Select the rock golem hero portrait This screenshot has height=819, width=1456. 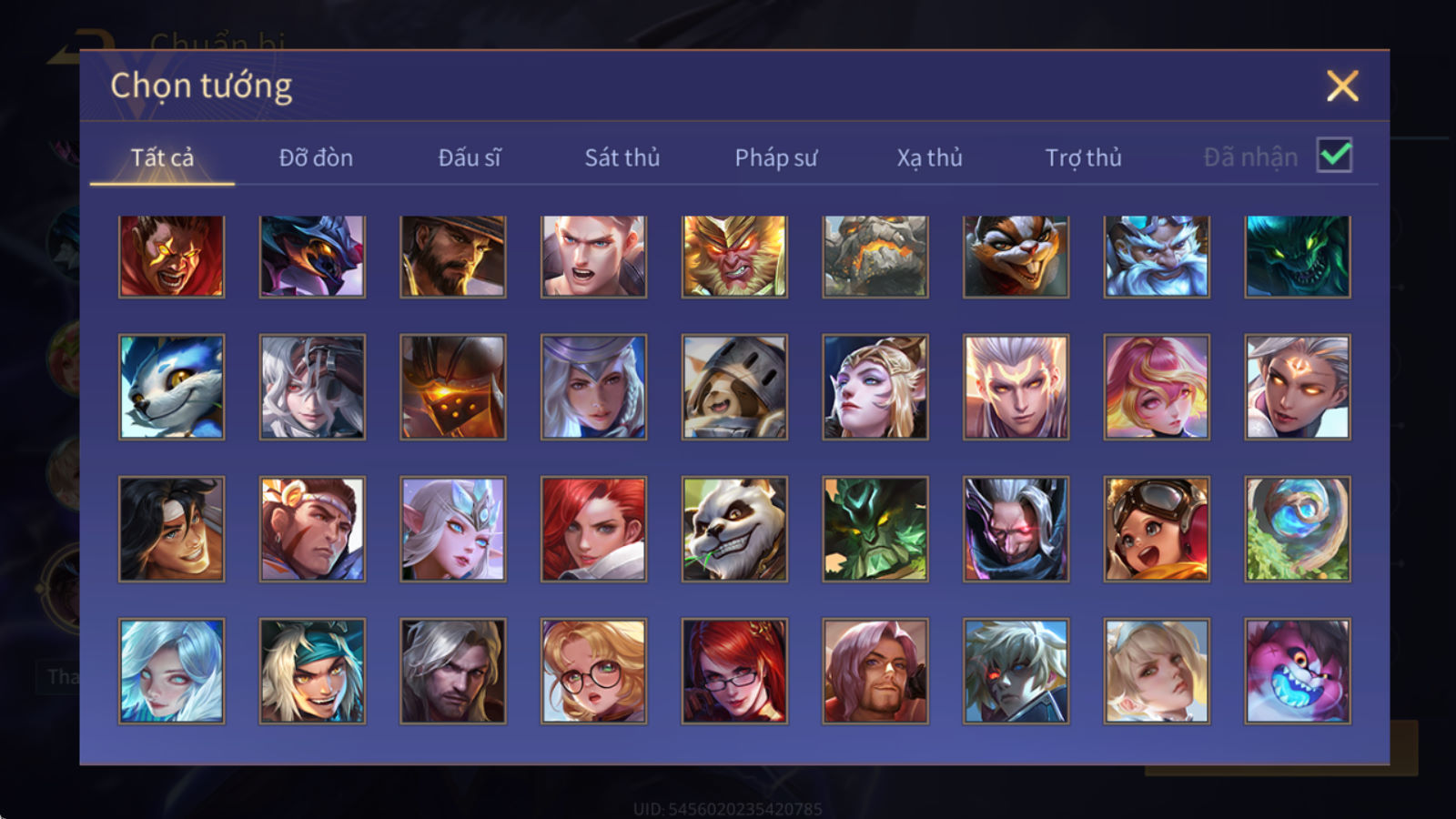[875, 256]
